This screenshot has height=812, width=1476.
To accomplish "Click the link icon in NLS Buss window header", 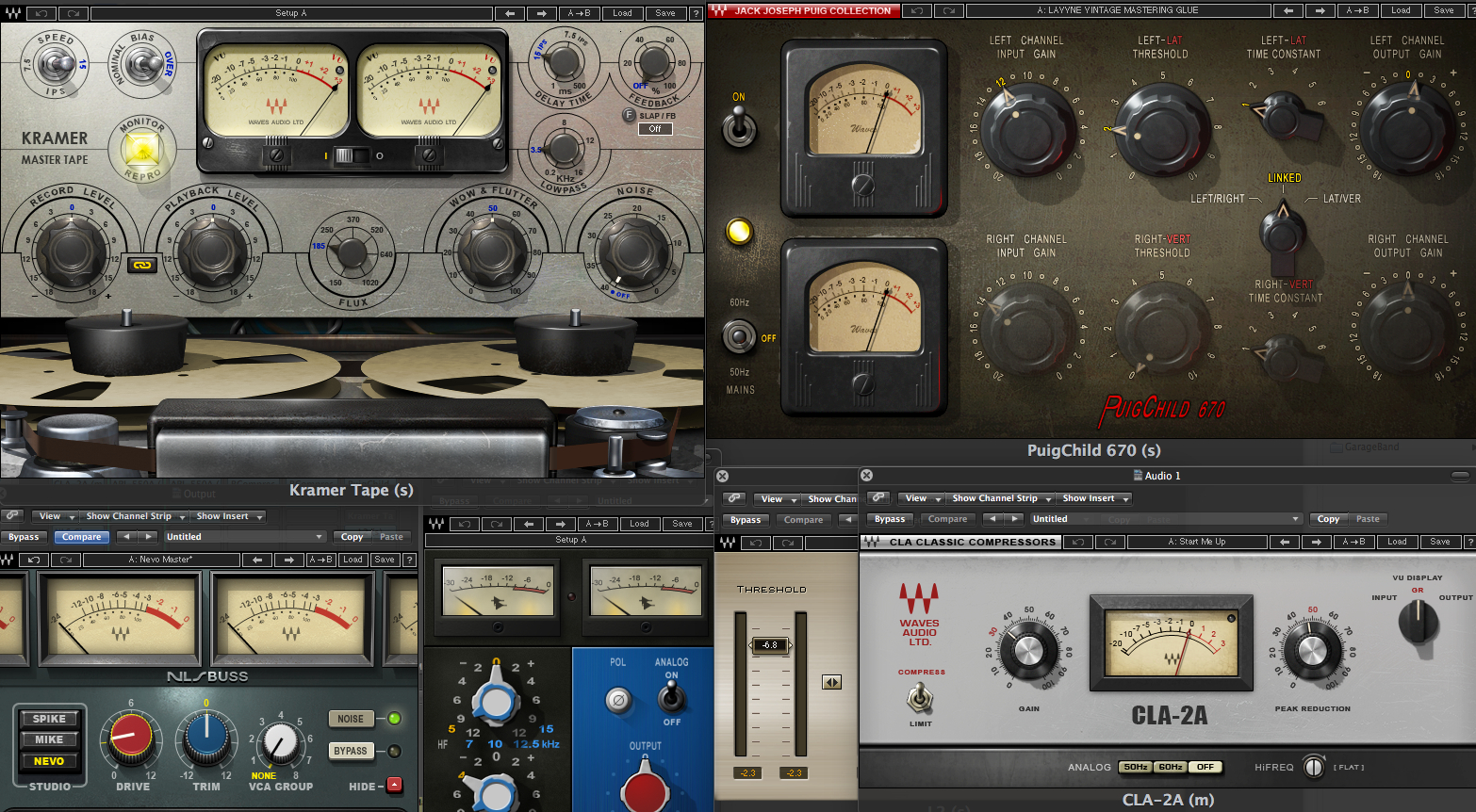I will coord(12,516).
